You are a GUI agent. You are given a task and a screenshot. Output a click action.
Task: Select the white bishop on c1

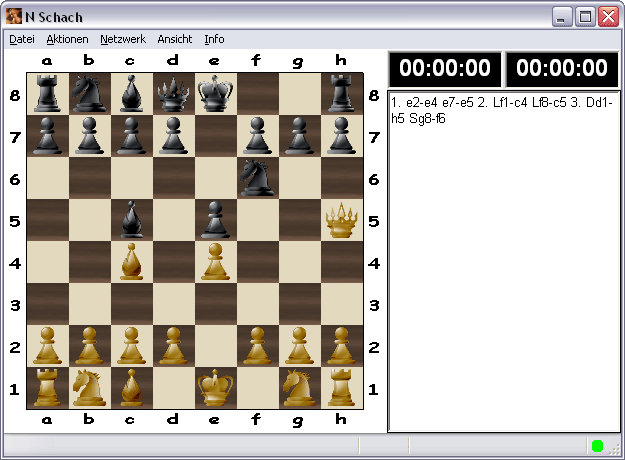132,388
